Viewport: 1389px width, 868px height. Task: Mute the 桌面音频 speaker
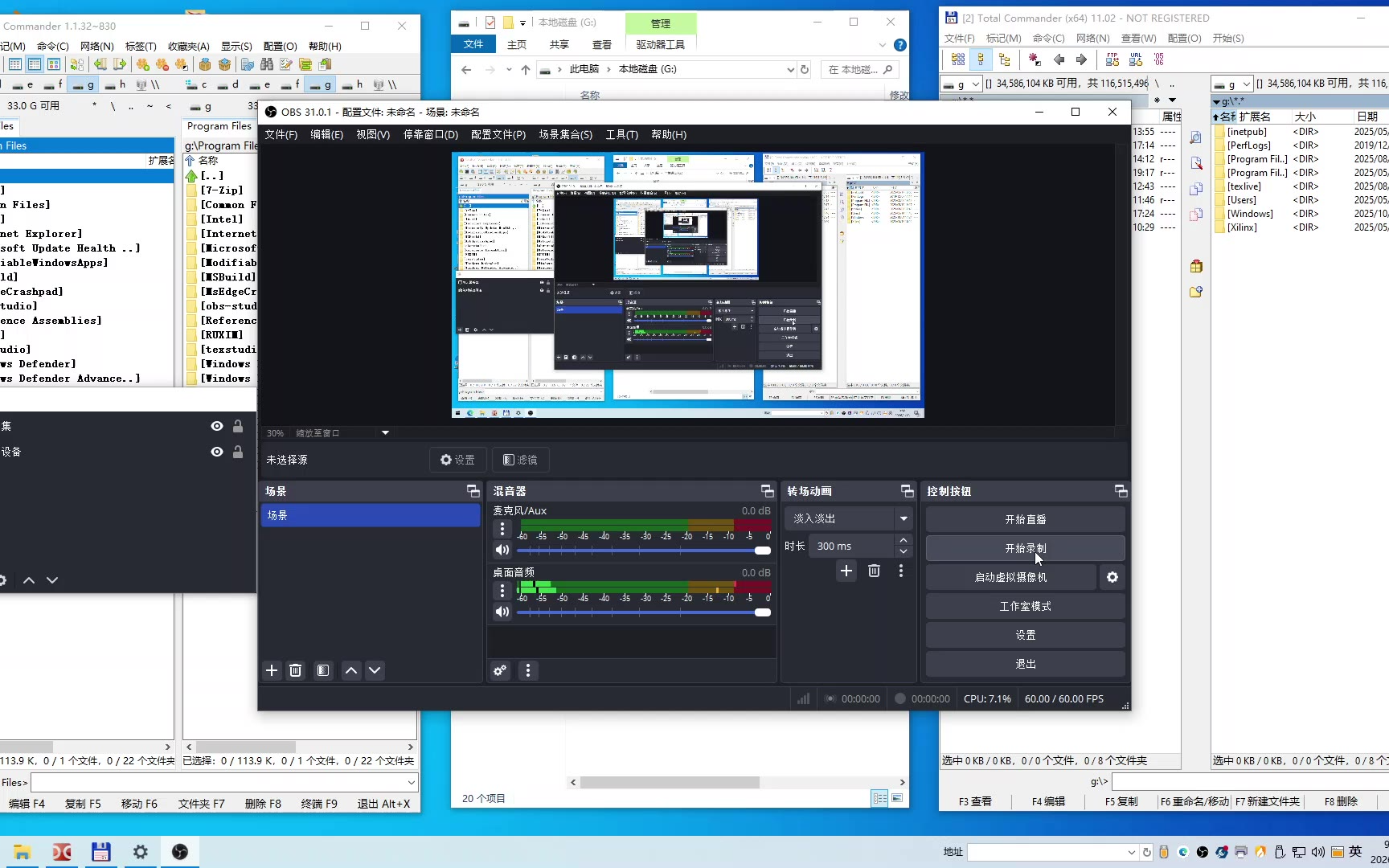502,612
